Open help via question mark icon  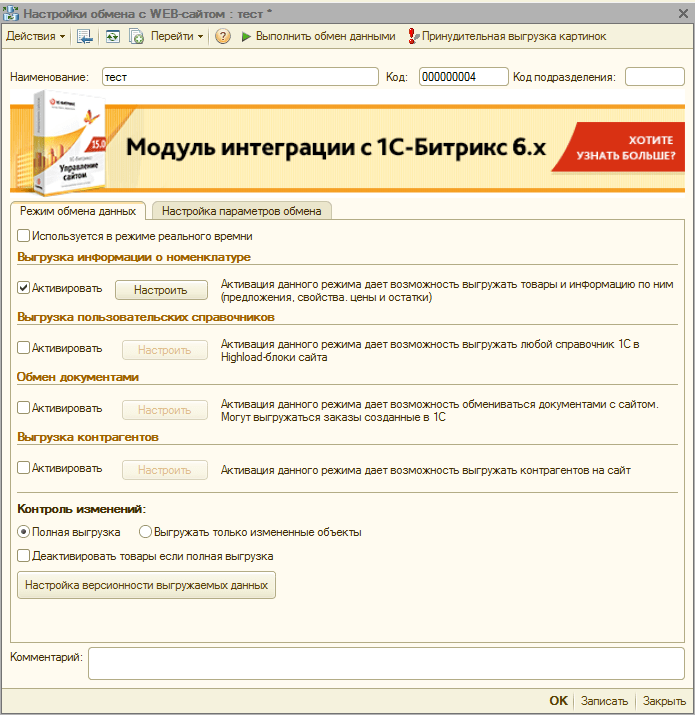click(223, 36)
